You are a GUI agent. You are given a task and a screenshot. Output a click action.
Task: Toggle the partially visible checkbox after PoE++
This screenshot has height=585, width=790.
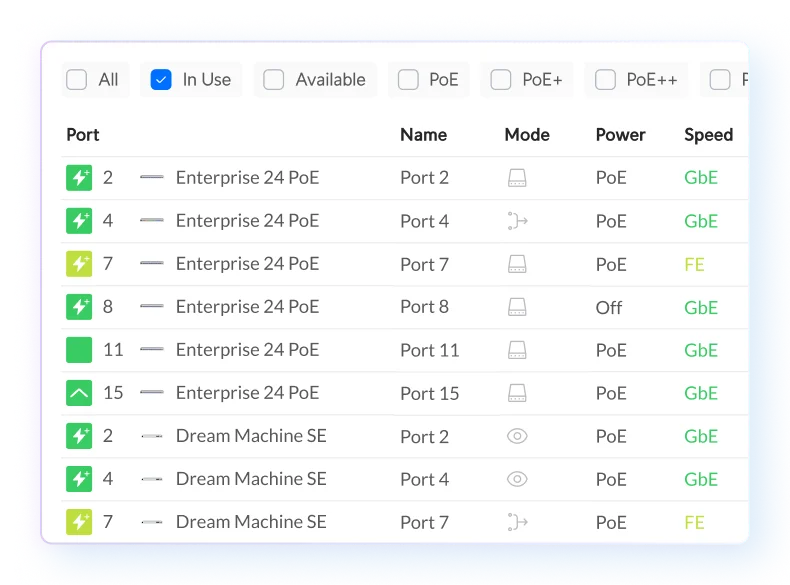point(719,80)
